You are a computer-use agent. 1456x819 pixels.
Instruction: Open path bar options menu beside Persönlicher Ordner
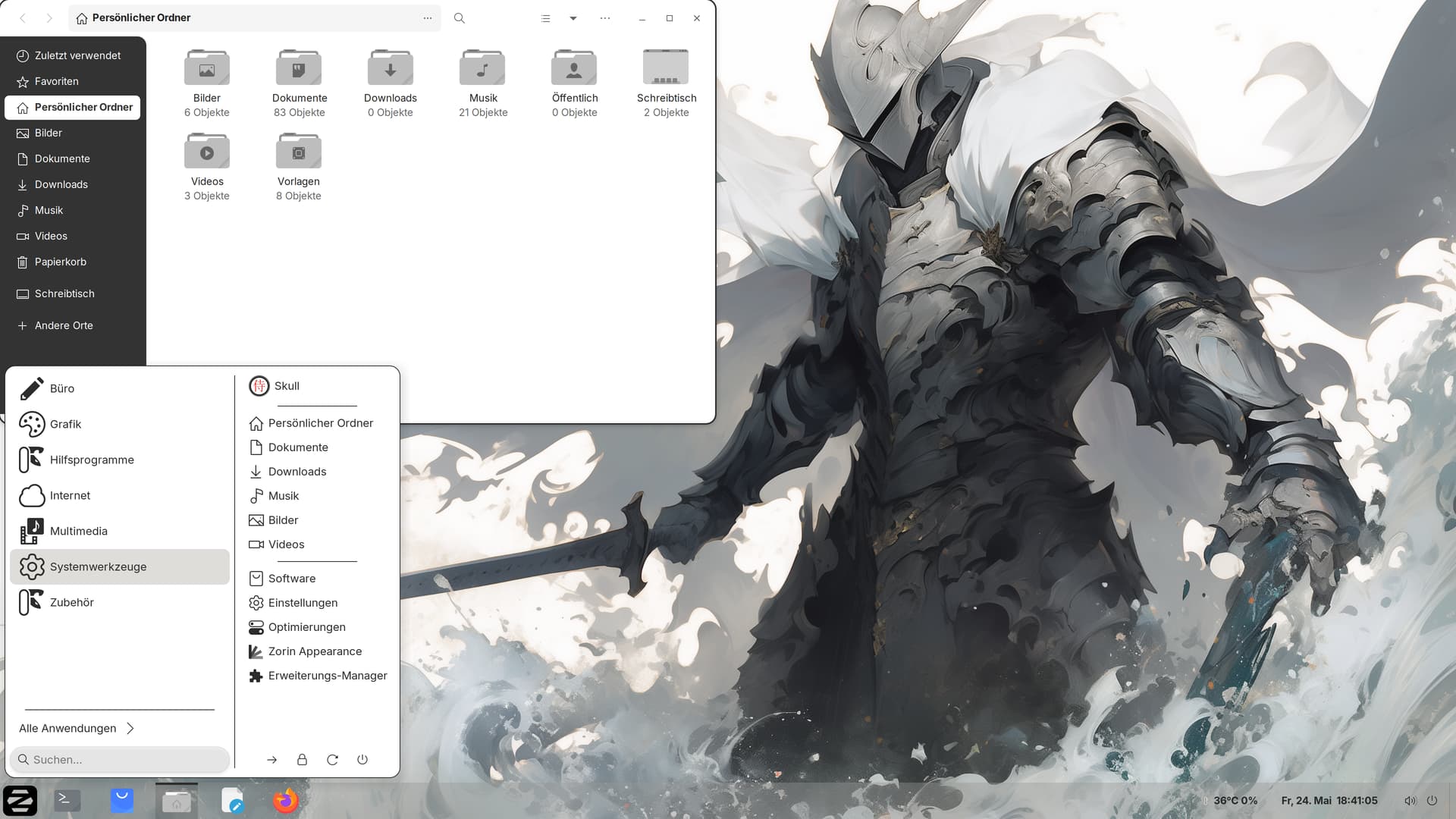tap(428, 18)
